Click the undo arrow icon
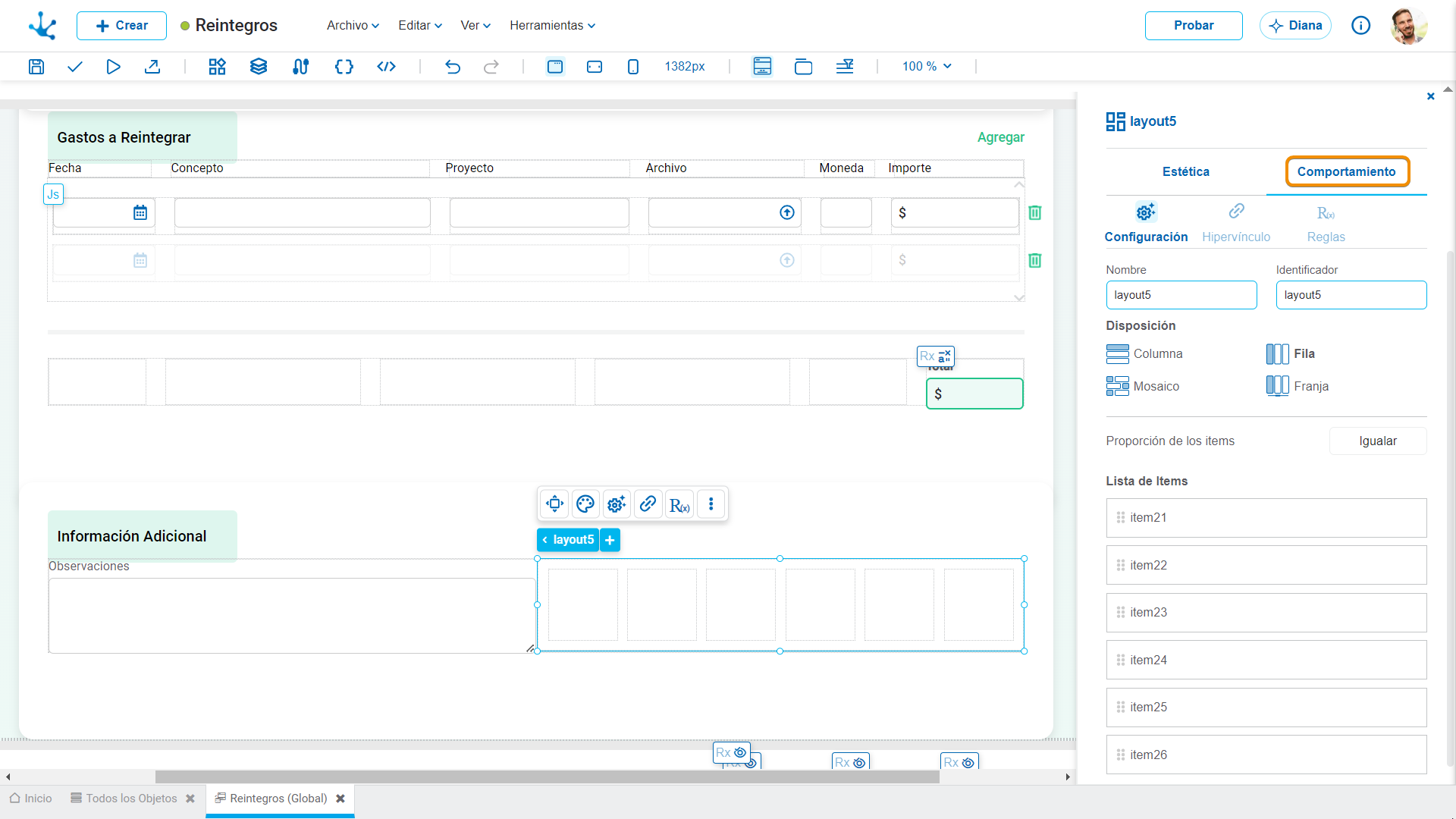Image resolution: width=1456 pixels, height=819 pixels. tap(453, 67)
